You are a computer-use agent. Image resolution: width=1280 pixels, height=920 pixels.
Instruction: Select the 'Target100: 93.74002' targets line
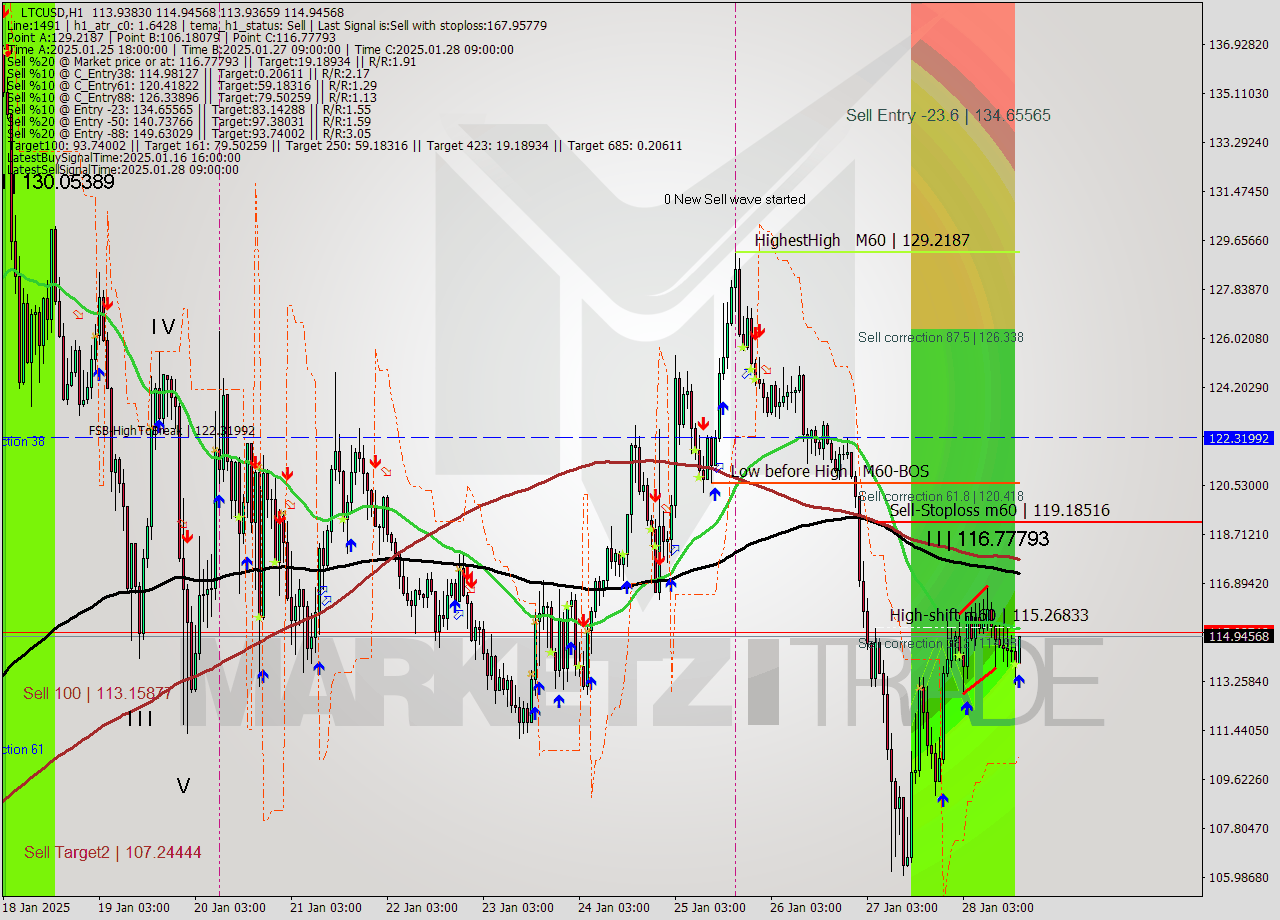point(344,145)
